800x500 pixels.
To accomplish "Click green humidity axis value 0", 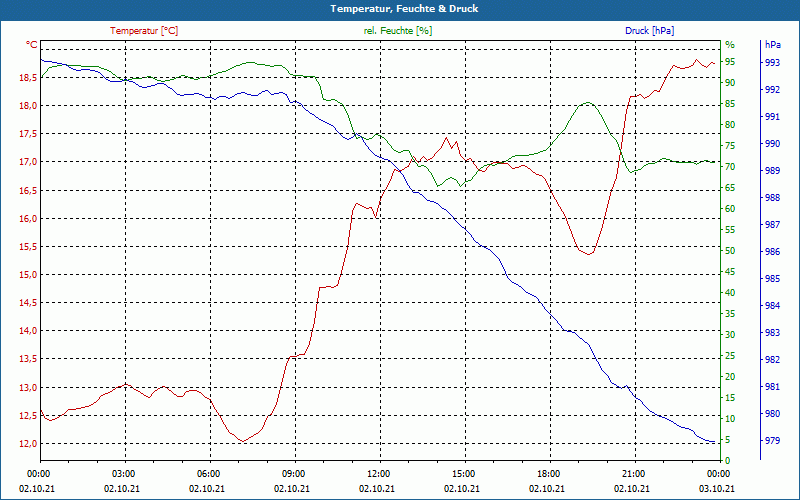I will (728, 461).
